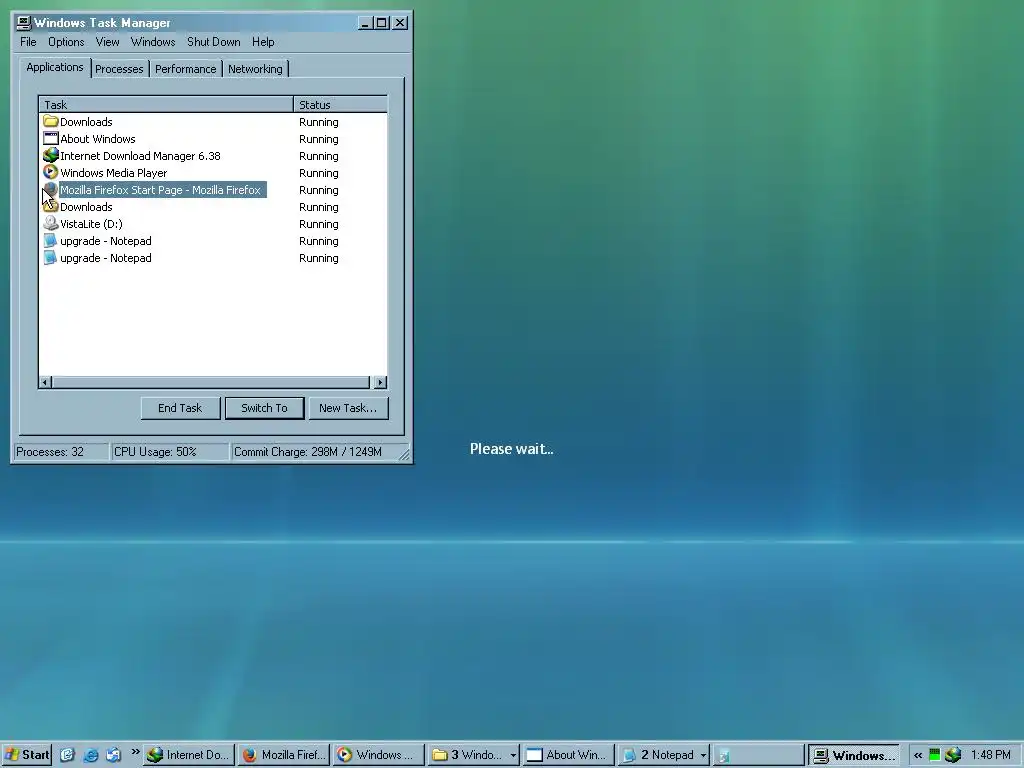
Task: Click the CPU Usage: 50% status bar entry
Action: coord(170,452)
